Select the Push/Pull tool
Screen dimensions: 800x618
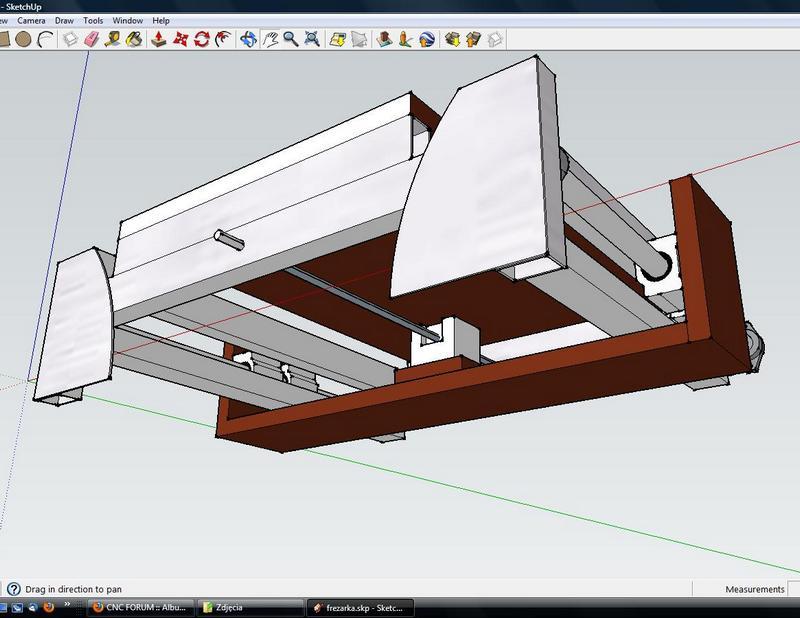point(159,39)
